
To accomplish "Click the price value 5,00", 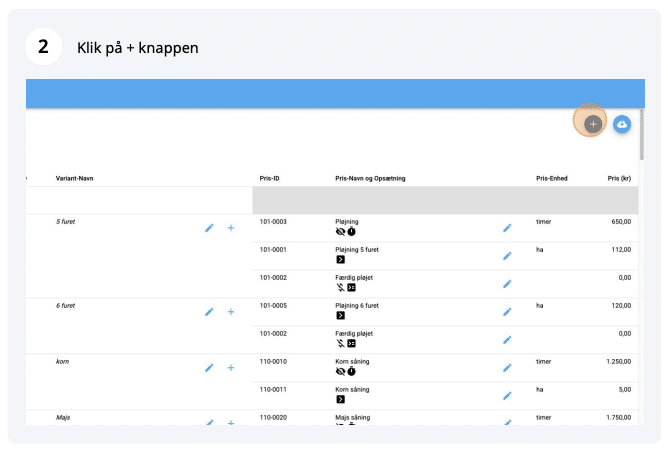I will coord(625,390).
